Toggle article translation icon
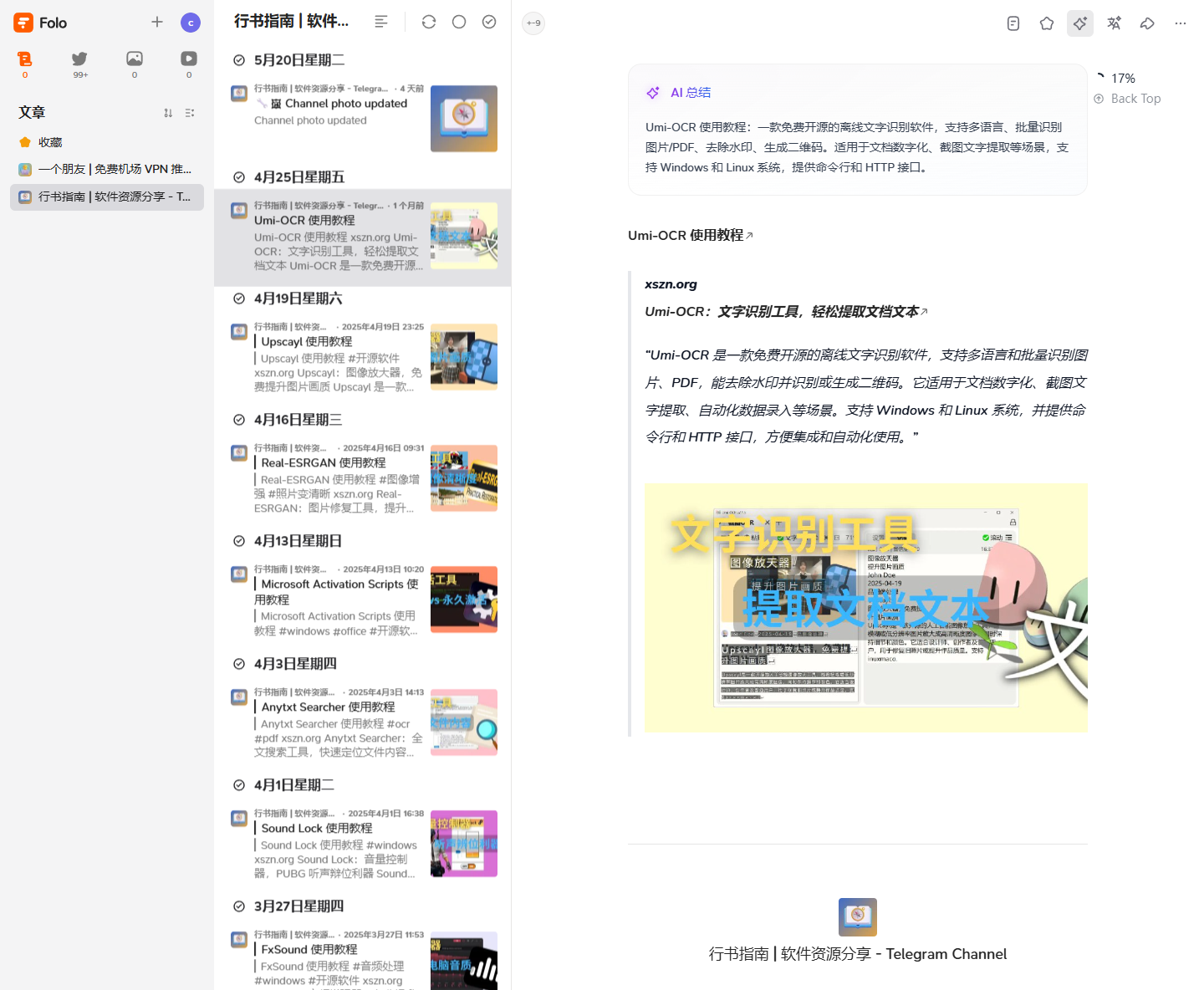Image resolution: width=1204 pixels, height=990 pixels. click(x=1114, y=23)
